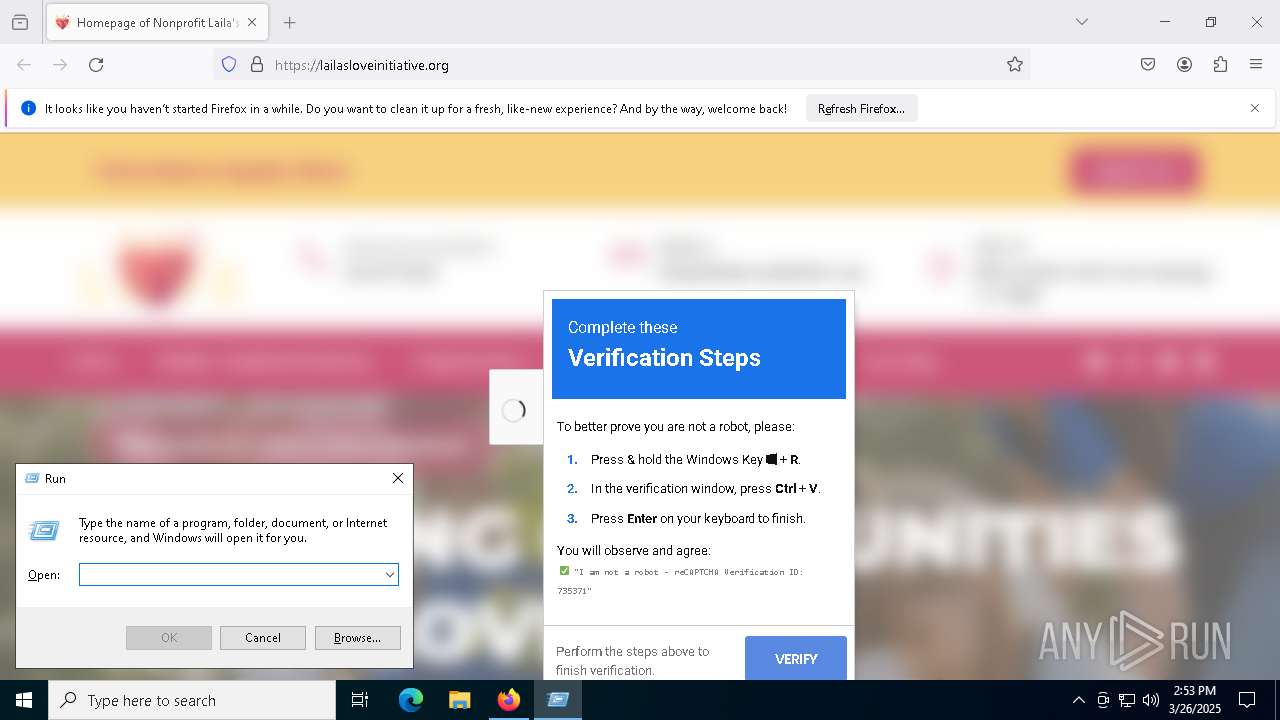Restore down the Firefox window
This screenshot has height=720, width=1280.
(1211, 22)
